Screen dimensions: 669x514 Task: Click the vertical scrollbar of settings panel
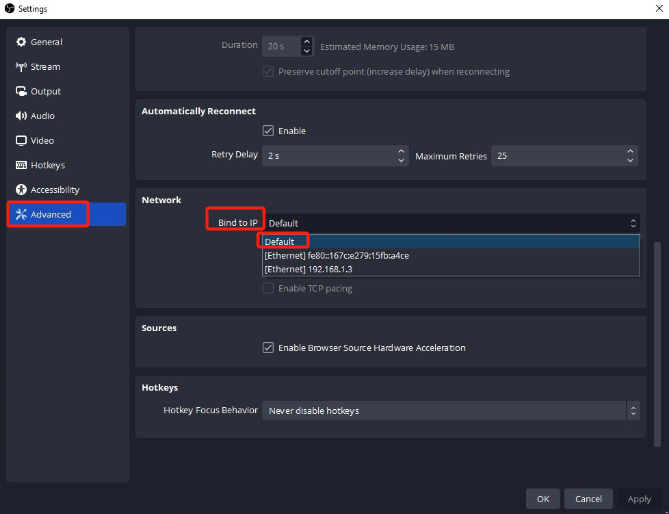coord(657,344)
